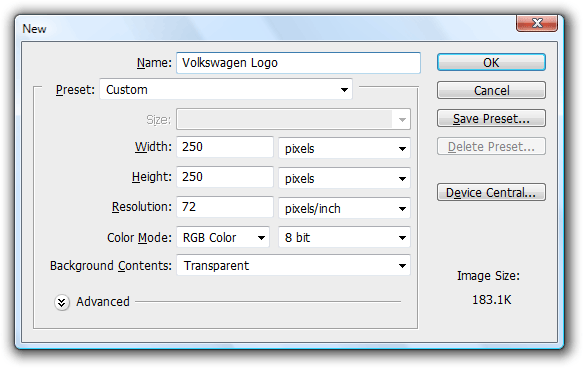Click the Delete Preset button
The height and width of the screenshot is (368, 583).
click(491, 146)
